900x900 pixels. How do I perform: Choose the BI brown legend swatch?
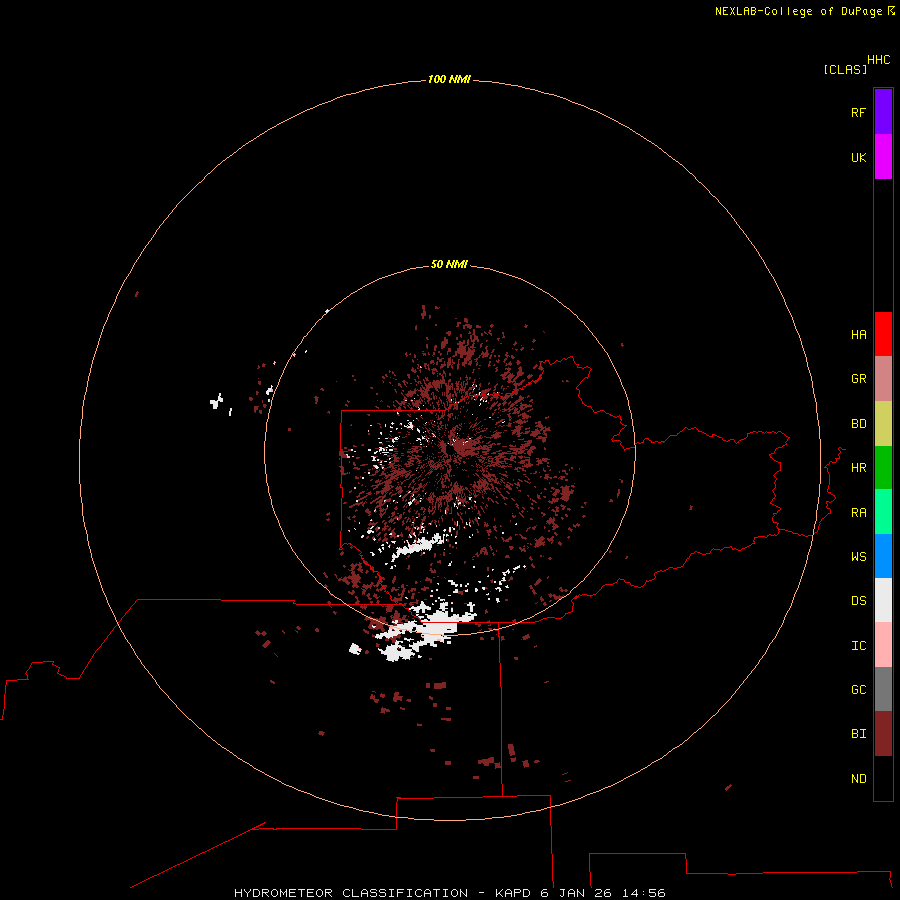[x=883, y=734]
